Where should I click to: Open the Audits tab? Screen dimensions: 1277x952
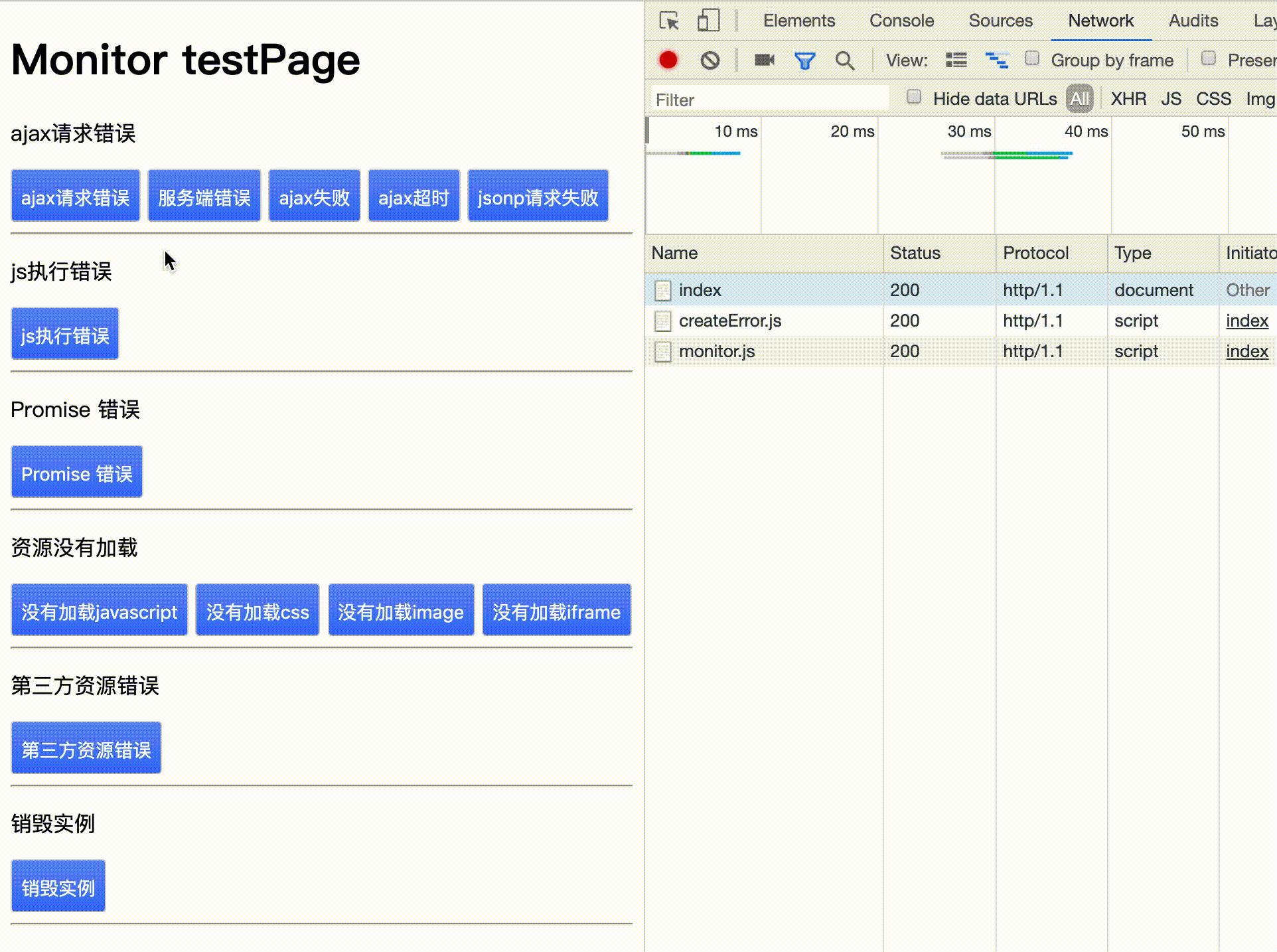1193,21
